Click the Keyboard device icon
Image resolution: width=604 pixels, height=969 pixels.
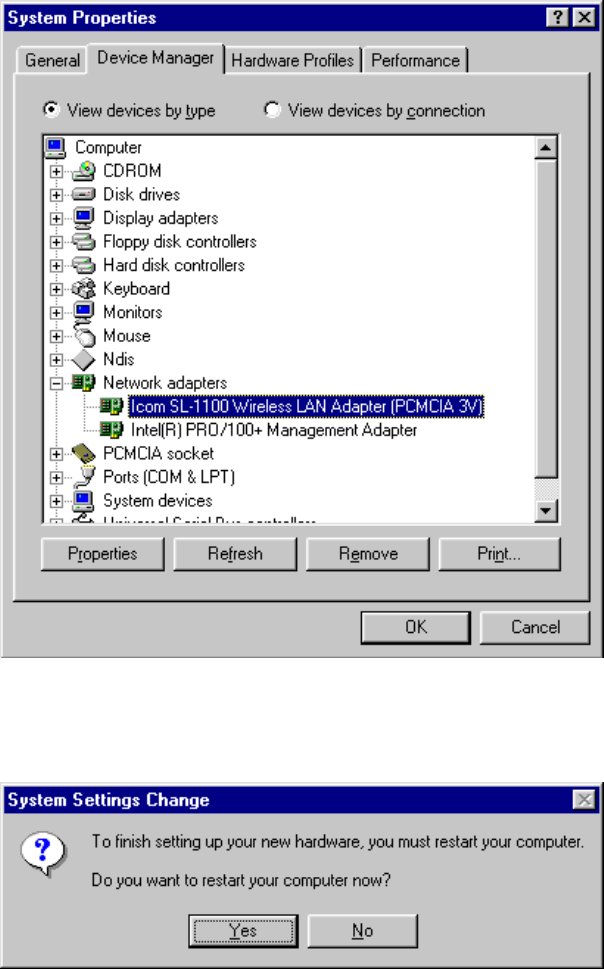[83, 289]
